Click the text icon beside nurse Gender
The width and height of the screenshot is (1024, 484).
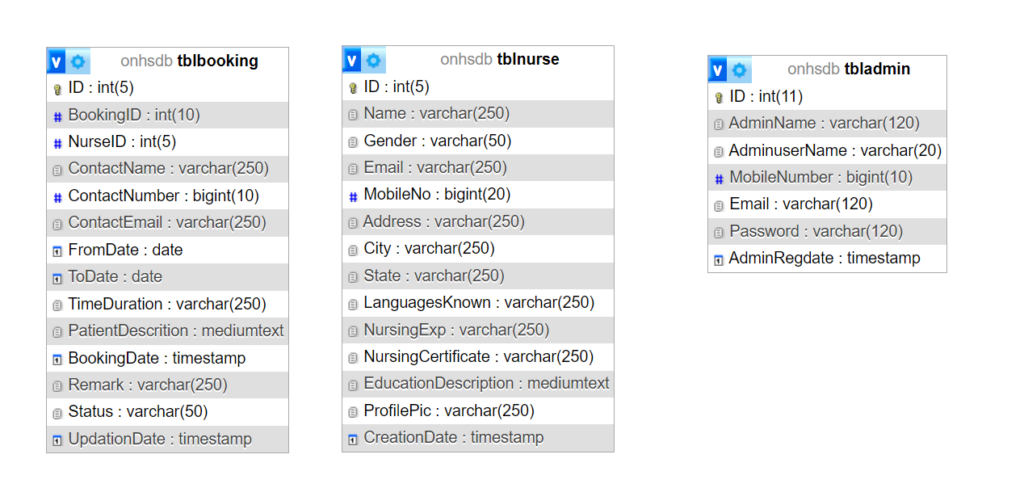[x=353, y=142]
